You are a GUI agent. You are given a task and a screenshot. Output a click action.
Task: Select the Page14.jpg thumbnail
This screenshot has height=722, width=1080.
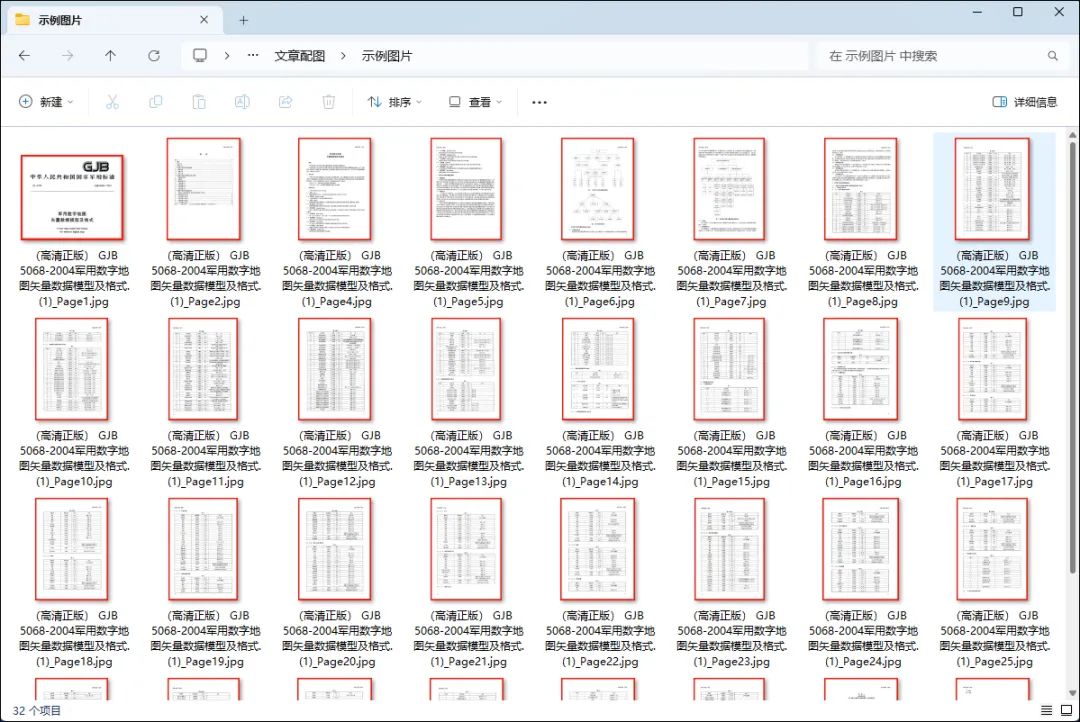(598, 369)
